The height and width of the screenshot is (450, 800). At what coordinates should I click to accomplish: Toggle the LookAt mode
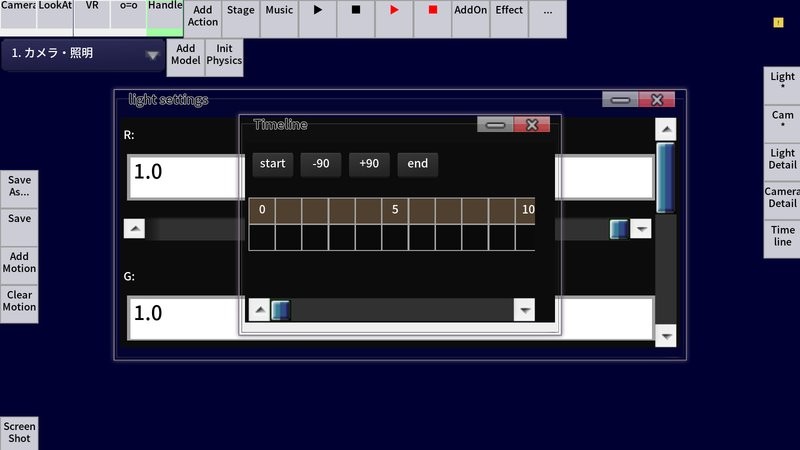point(55,17)
